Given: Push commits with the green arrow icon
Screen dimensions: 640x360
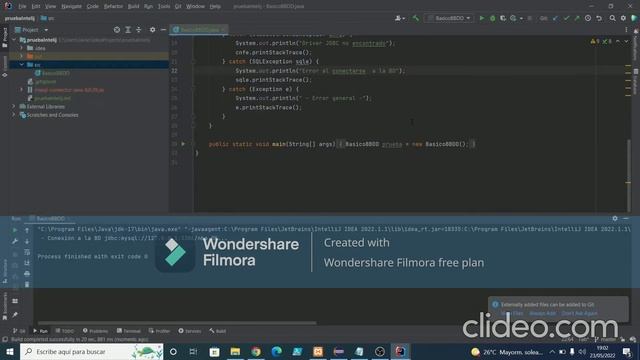Looking at the screenshot, I should coord(577,18).
